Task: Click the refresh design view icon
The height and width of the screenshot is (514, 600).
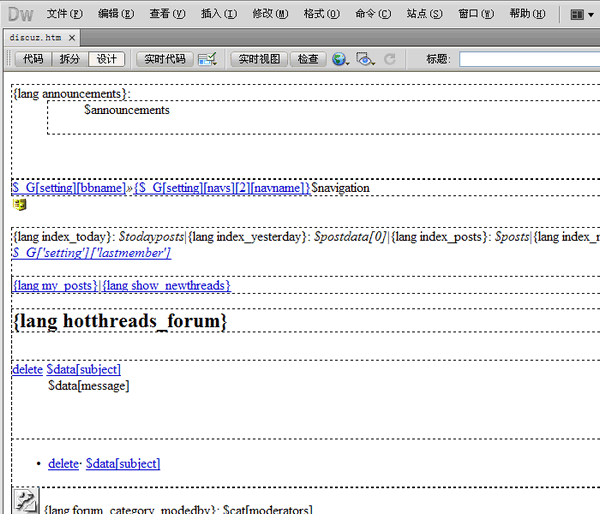Action: click(x=390, y=59)
